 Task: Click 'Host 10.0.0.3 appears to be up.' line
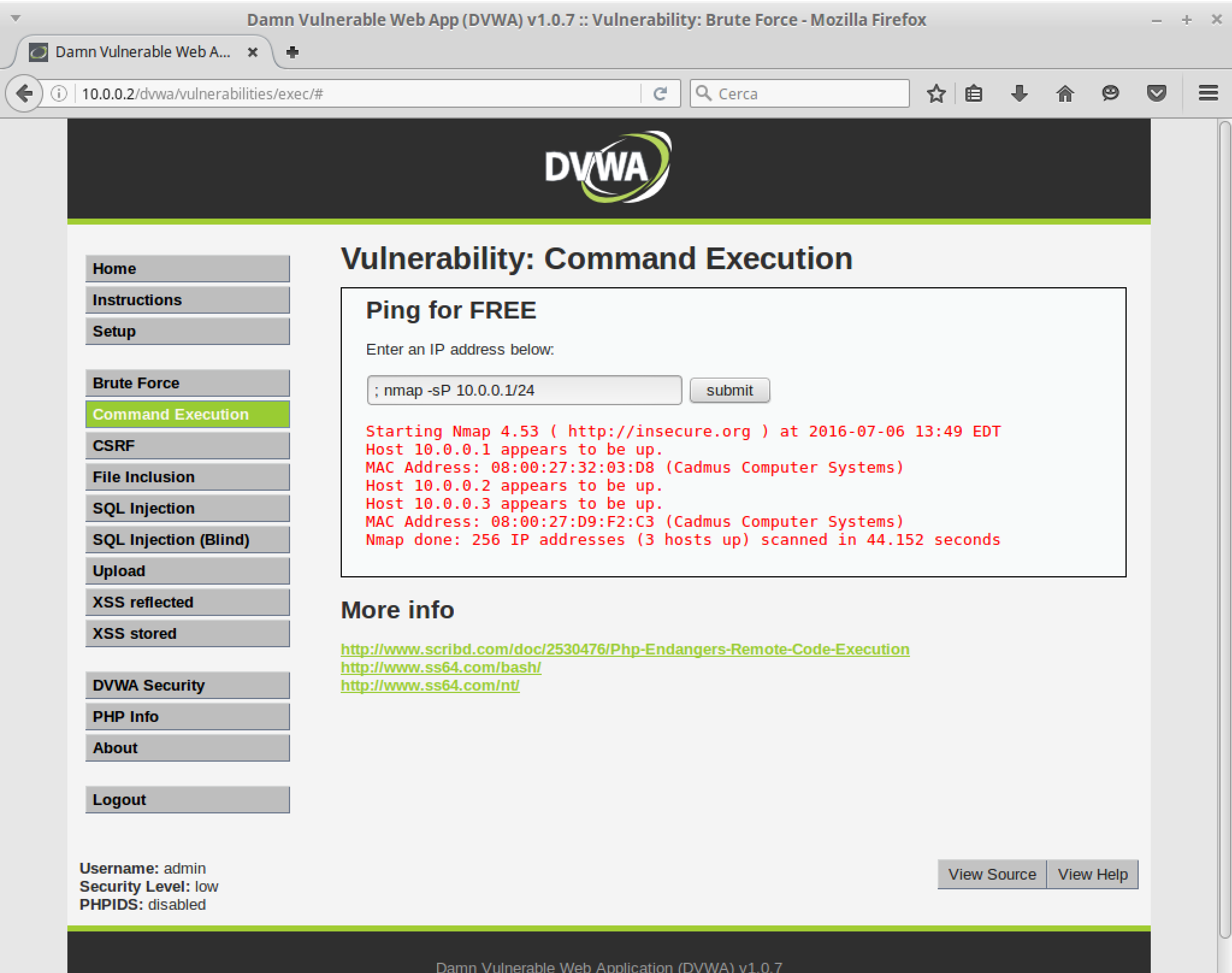514,503
